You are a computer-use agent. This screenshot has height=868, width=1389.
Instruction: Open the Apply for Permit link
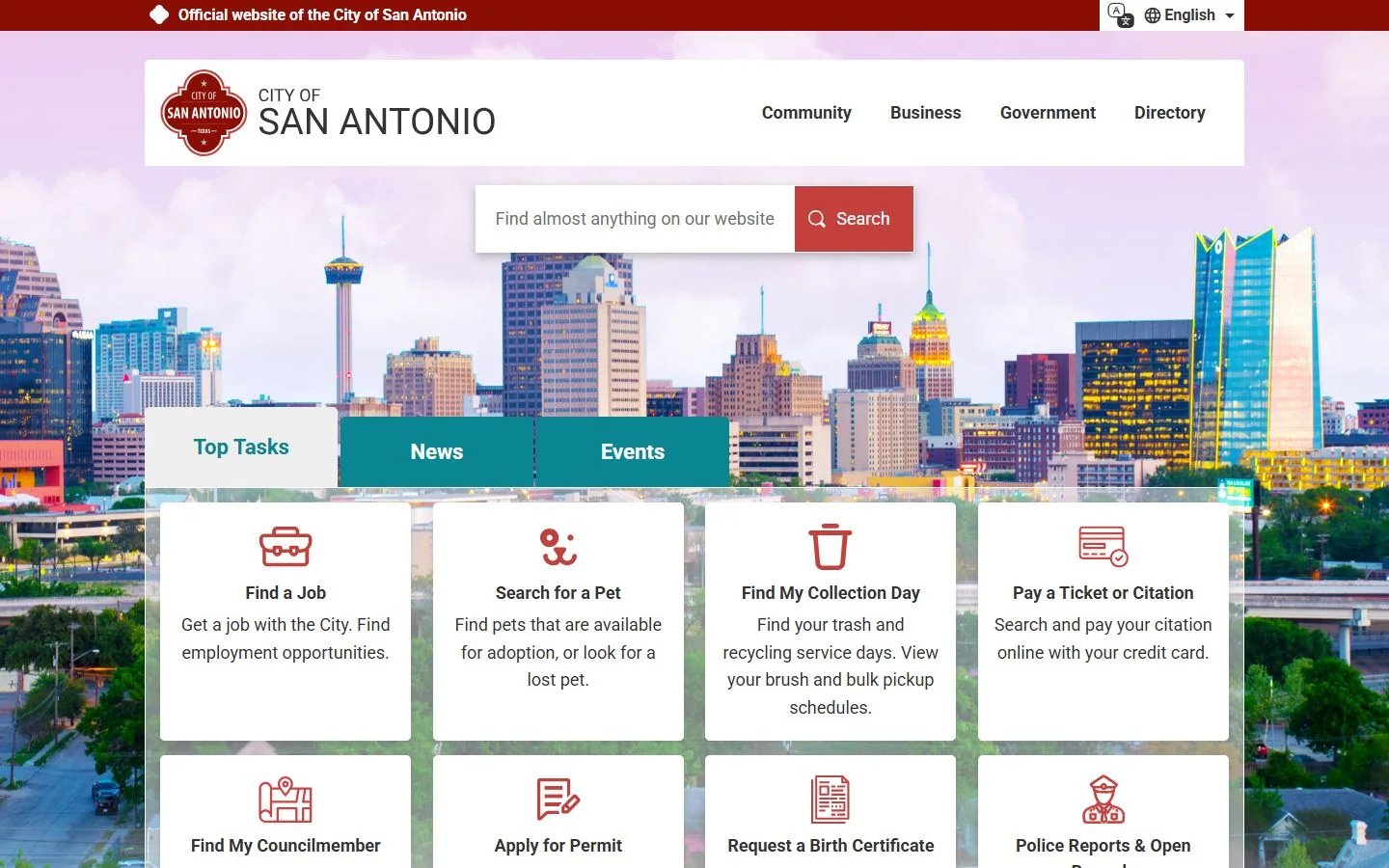[x=558, y=846]
